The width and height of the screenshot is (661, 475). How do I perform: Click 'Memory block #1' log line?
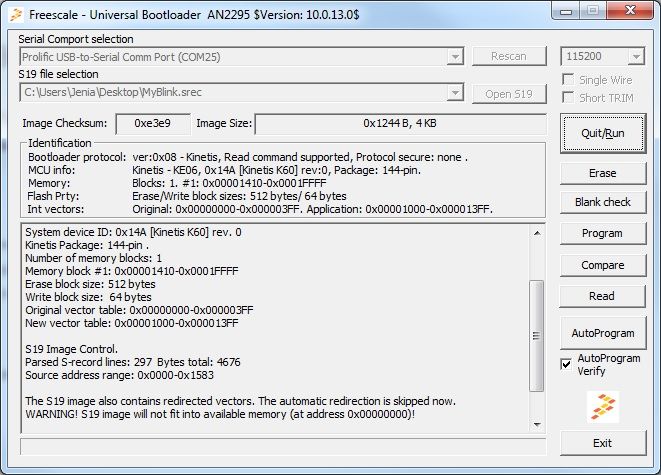(132, 271)
